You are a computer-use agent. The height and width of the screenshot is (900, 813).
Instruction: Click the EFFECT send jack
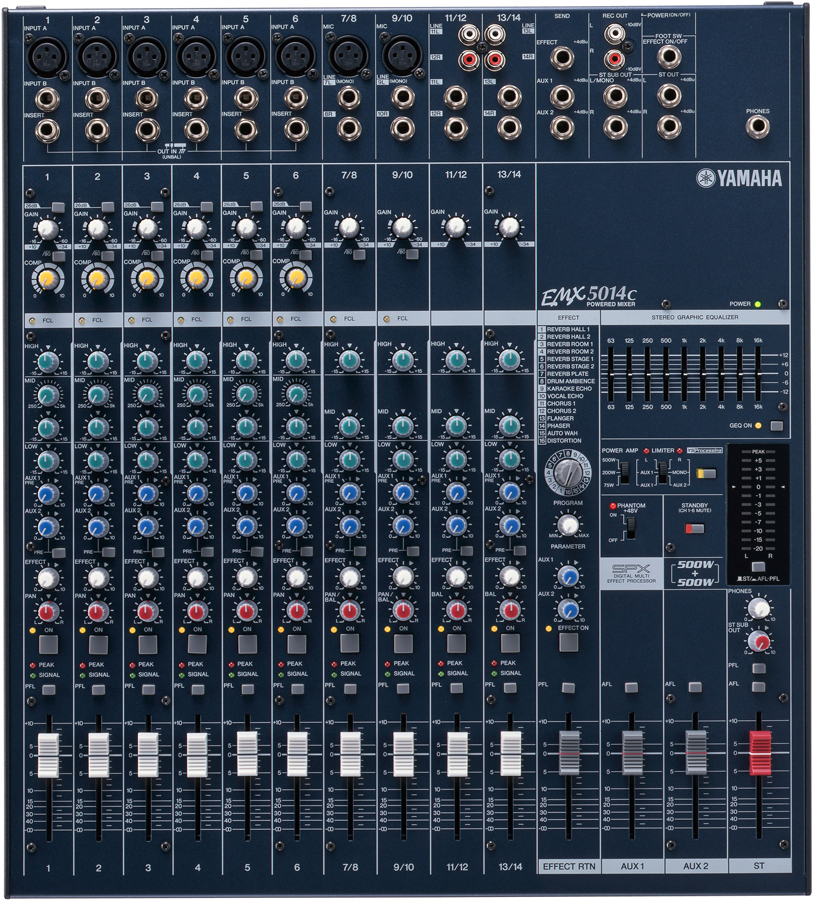point(562,57)
